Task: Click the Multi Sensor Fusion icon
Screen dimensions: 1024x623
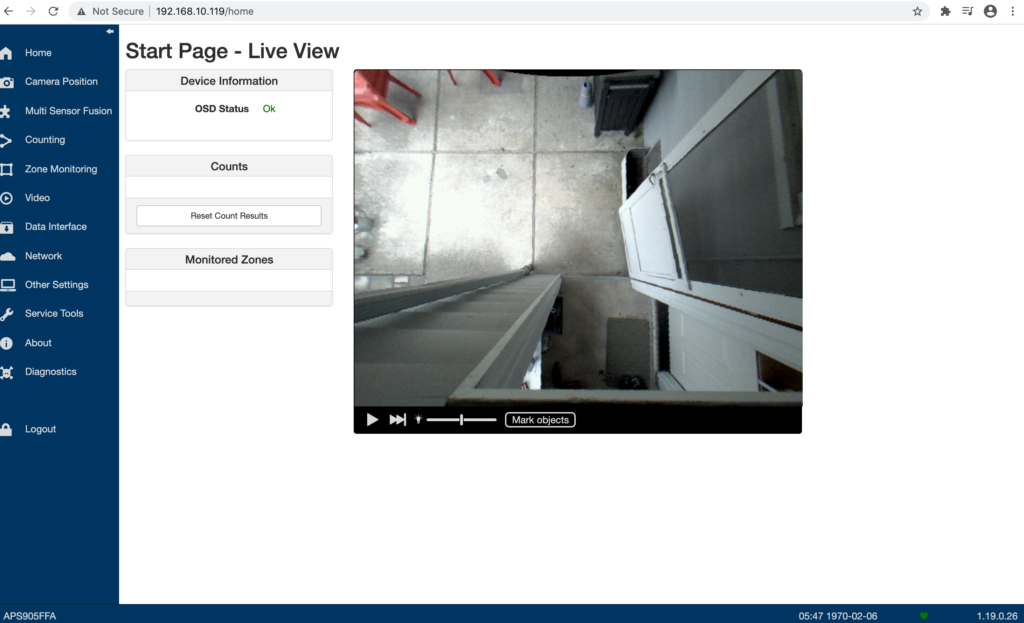Action: point(5,112)
